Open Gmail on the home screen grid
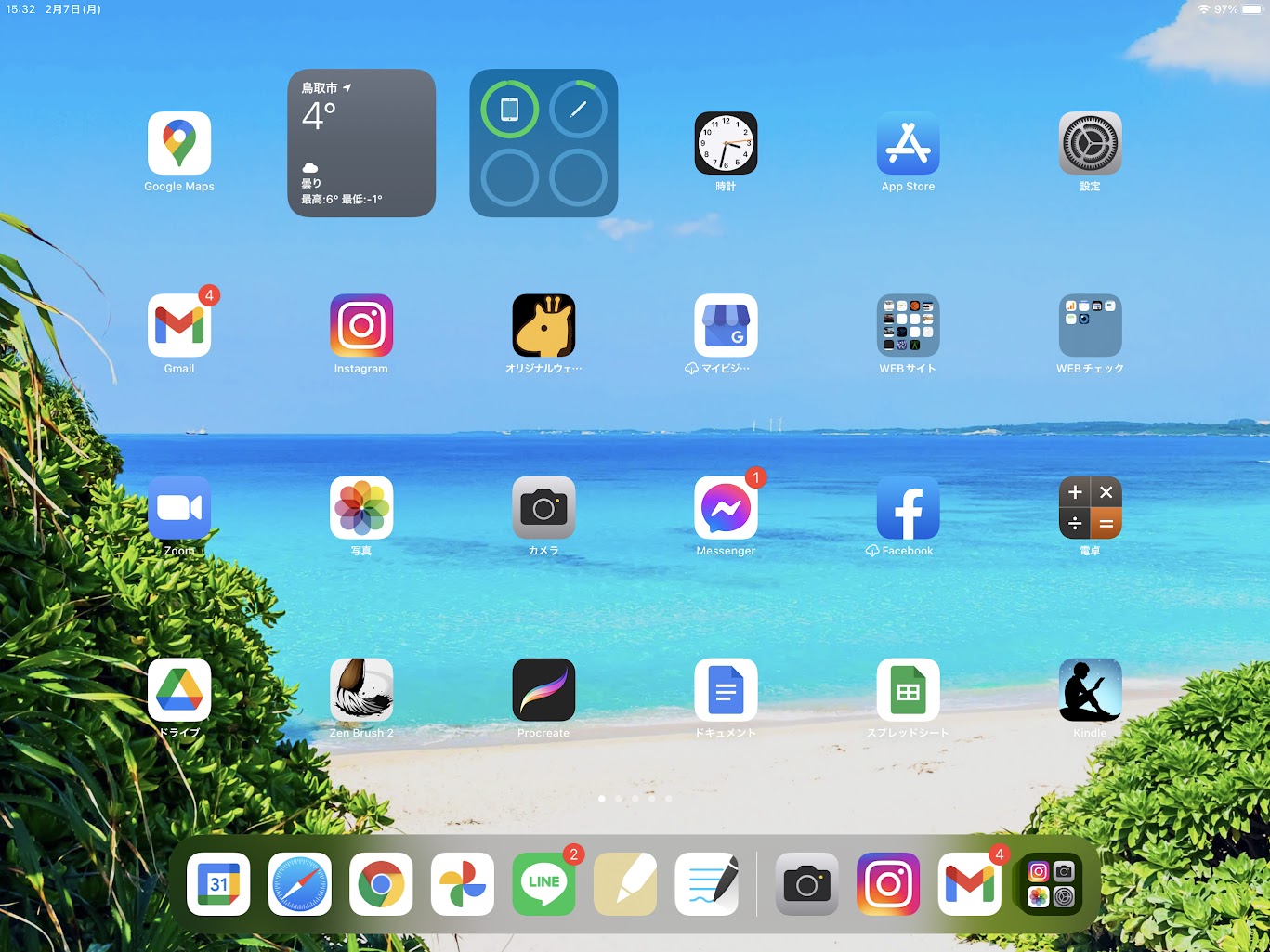1270x952 pixels. pyautogui.click(x=179, y=325)
